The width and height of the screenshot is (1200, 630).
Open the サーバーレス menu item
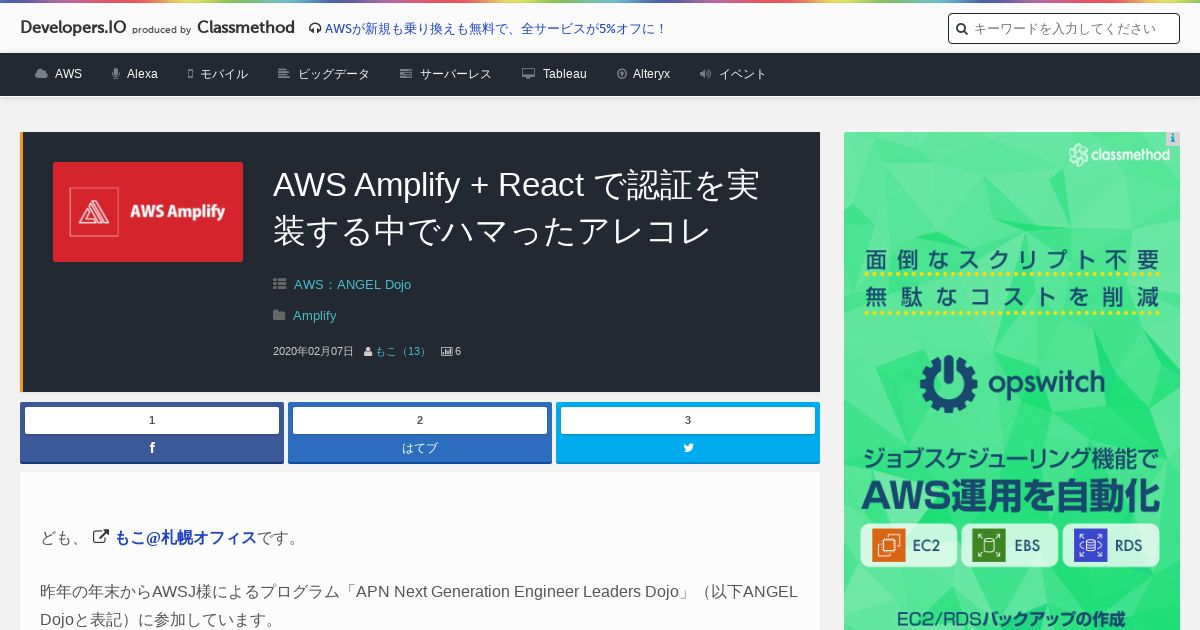tap(456, 74)
